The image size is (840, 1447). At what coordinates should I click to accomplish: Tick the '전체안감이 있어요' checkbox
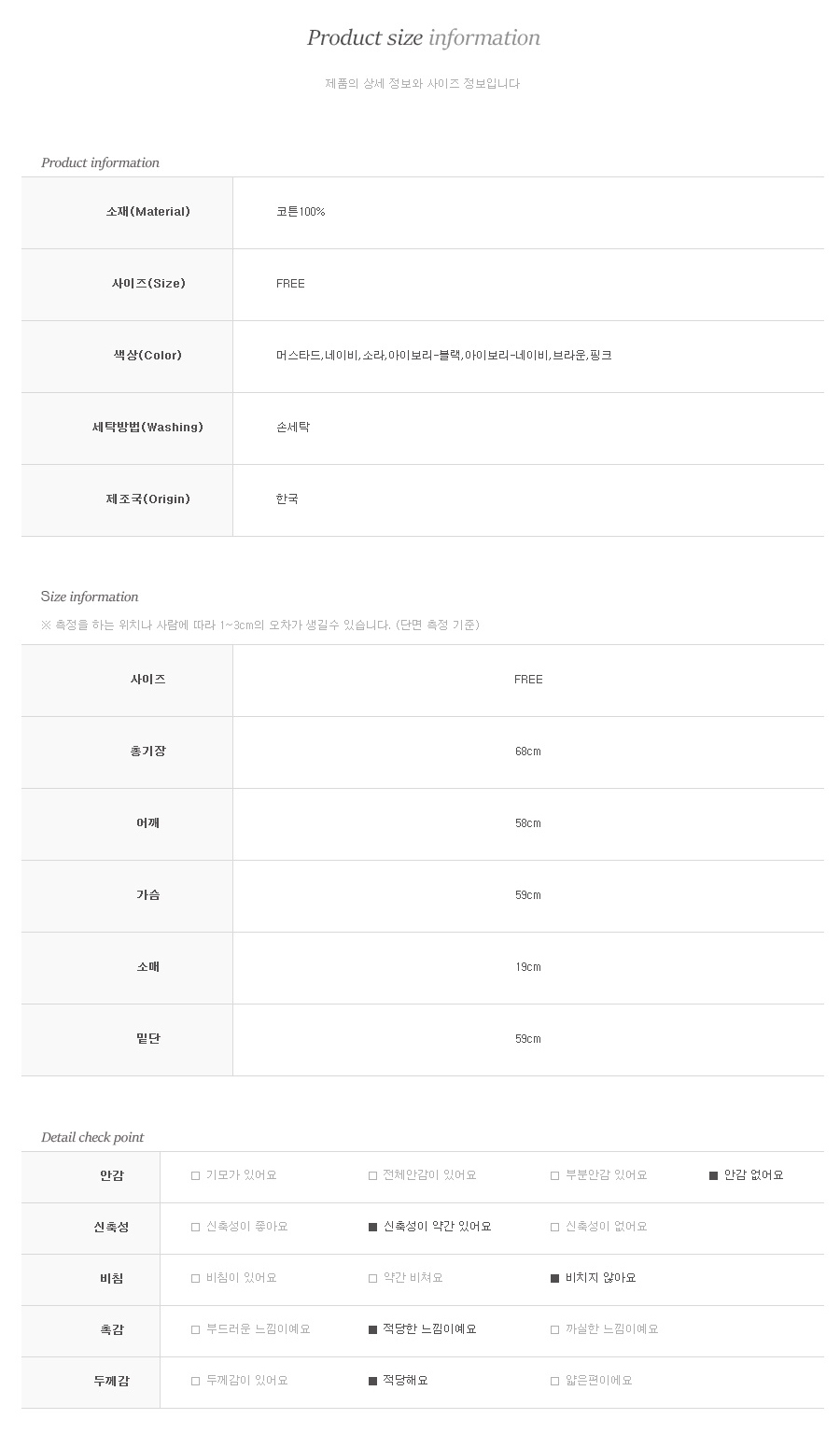point(373,1176)
